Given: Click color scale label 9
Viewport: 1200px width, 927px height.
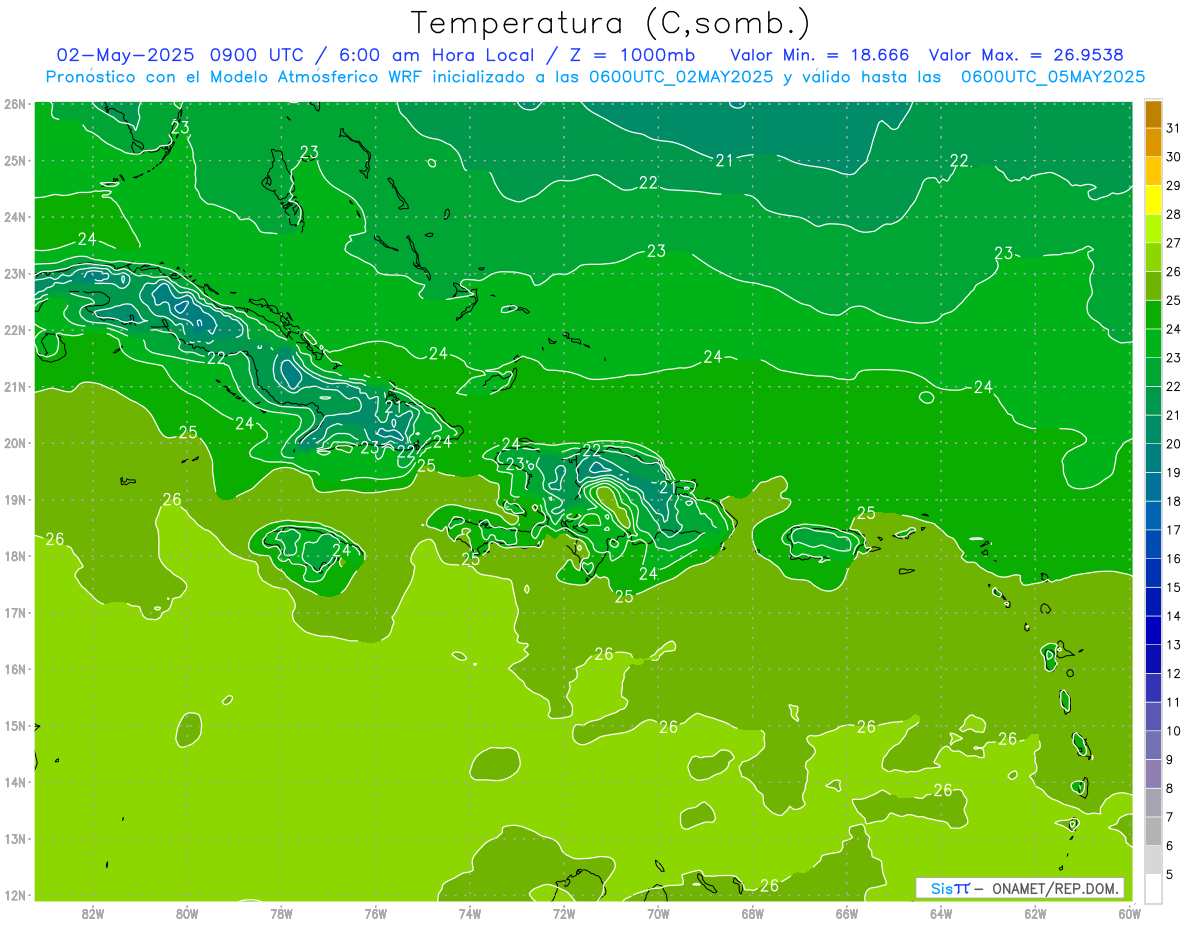Looking at the screenshot, I should [x=1170, y=759].
